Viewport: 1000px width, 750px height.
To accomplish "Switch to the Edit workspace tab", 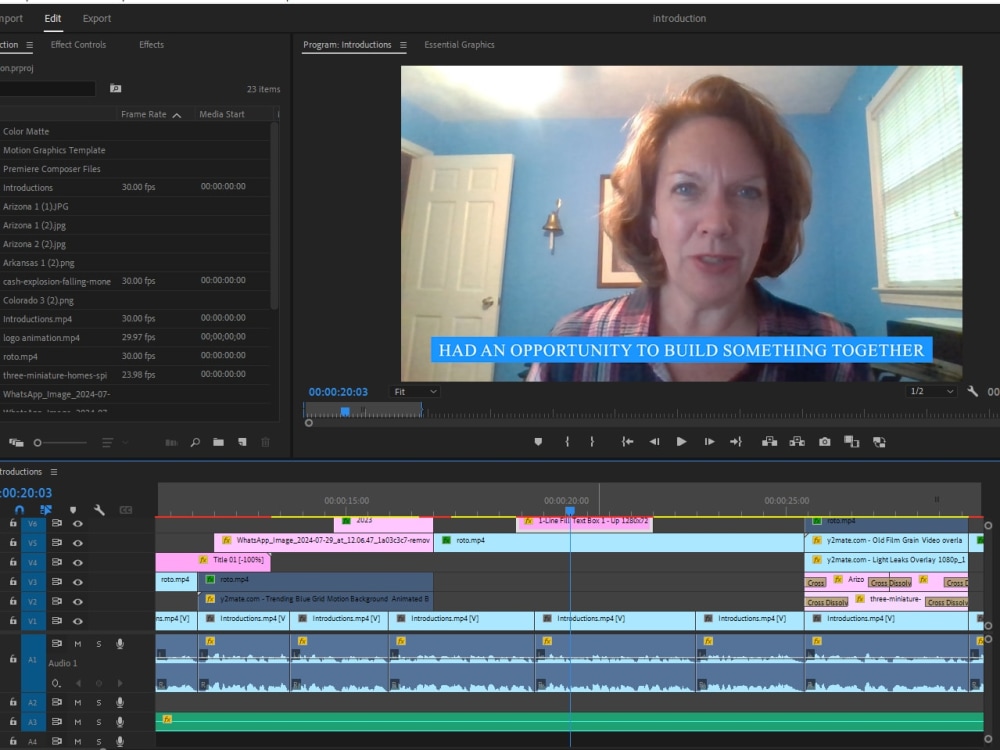I will click(x=52, y=18).
